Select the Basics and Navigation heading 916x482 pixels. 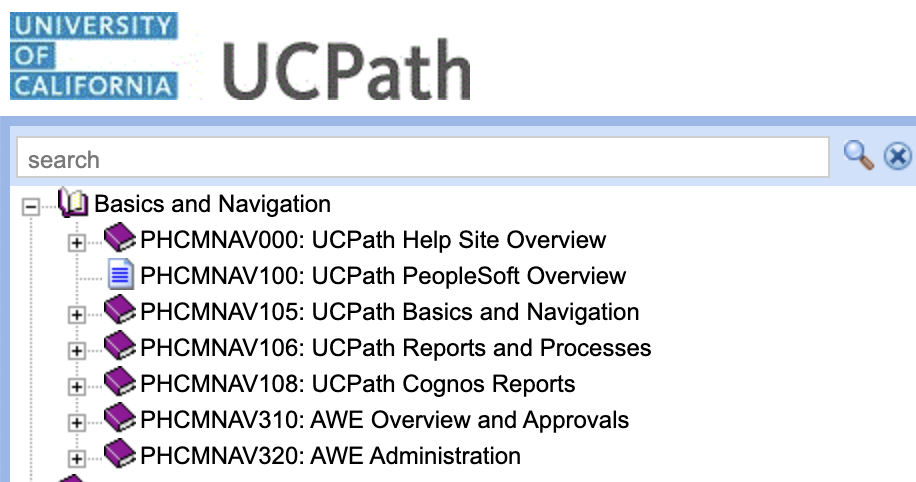pos(213,204)
